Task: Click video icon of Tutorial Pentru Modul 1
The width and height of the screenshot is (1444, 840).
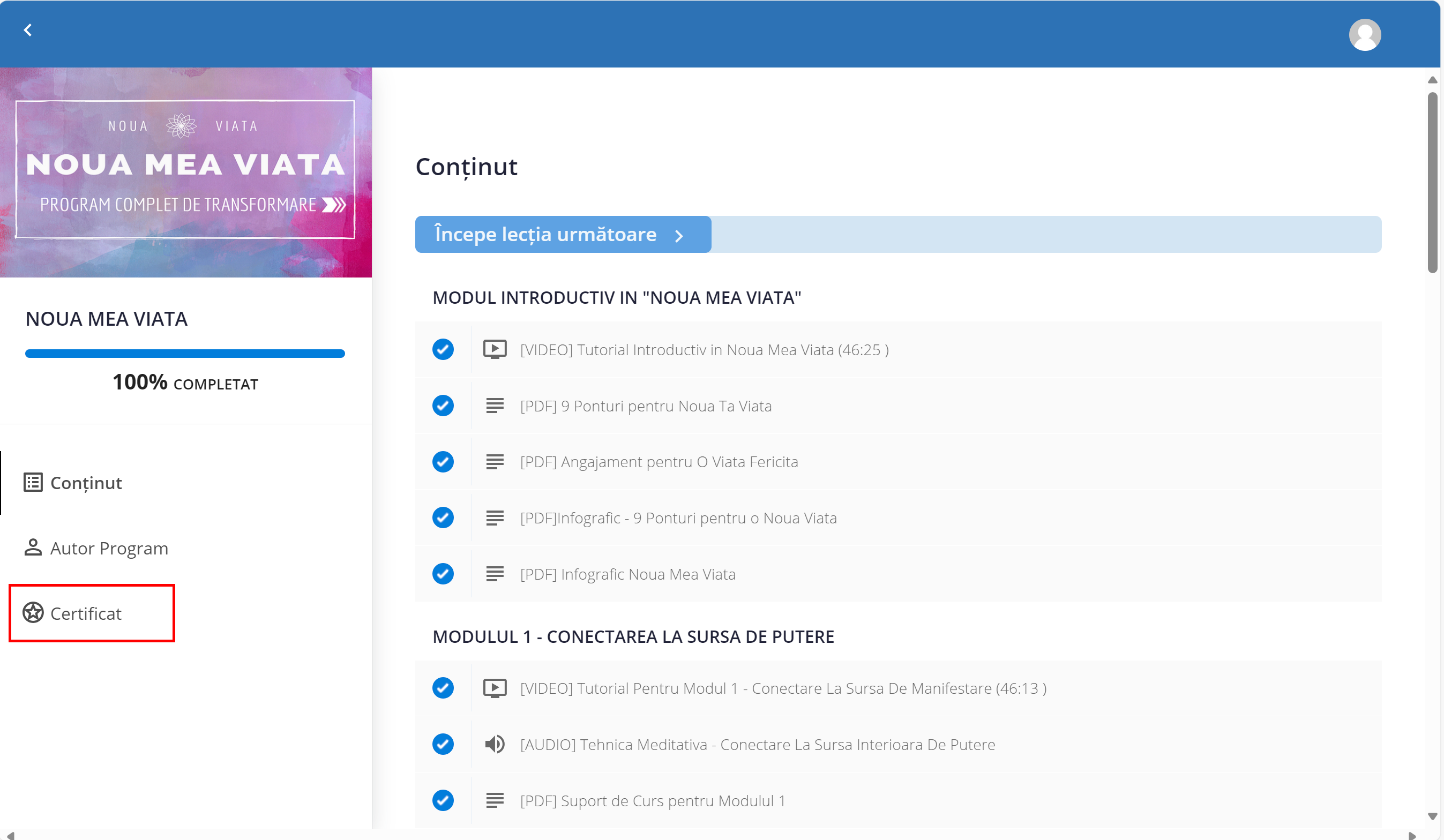Action: (495, 687)
